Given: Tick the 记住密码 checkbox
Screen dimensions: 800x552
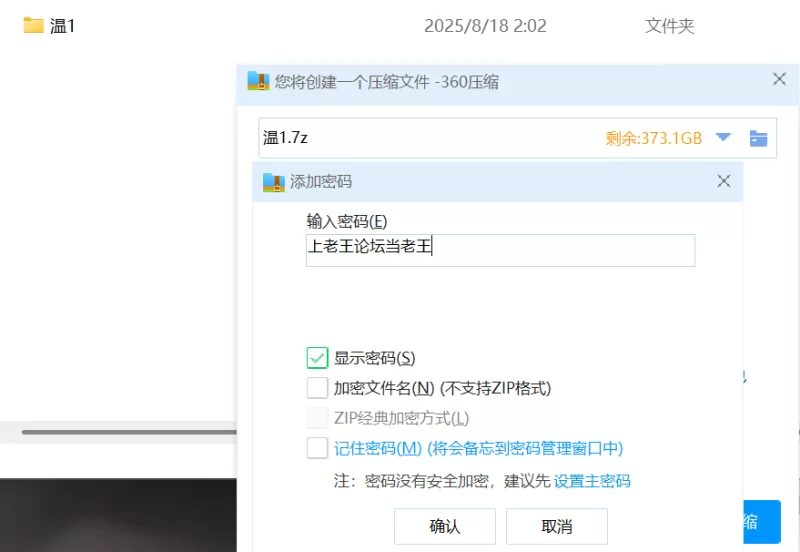Looking at the screenshot, I should coord(317,448).
